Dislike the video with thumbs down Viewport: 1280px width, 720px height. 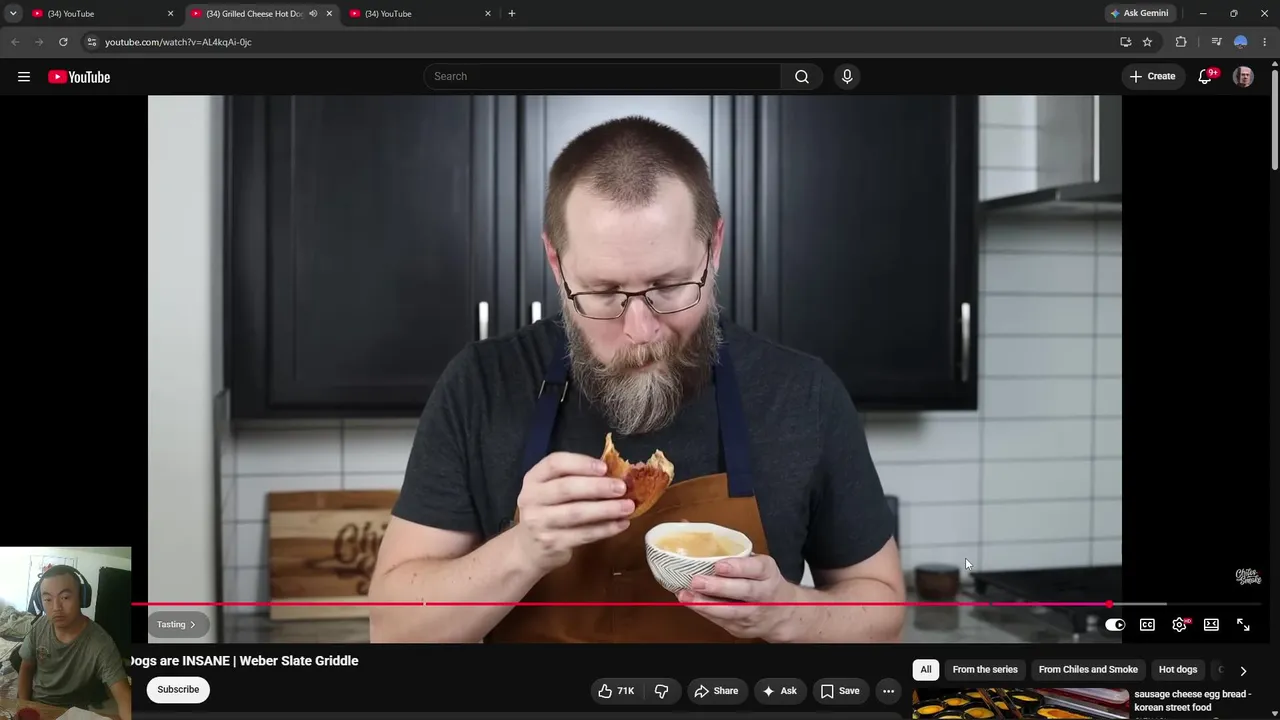(x=661, y=691)
